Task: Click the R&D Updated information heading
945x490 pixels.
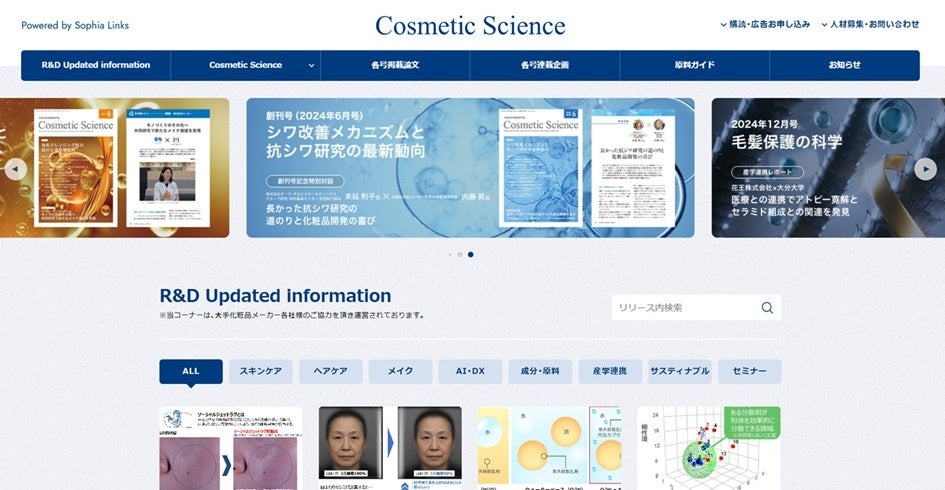Action: pos(275,296)
